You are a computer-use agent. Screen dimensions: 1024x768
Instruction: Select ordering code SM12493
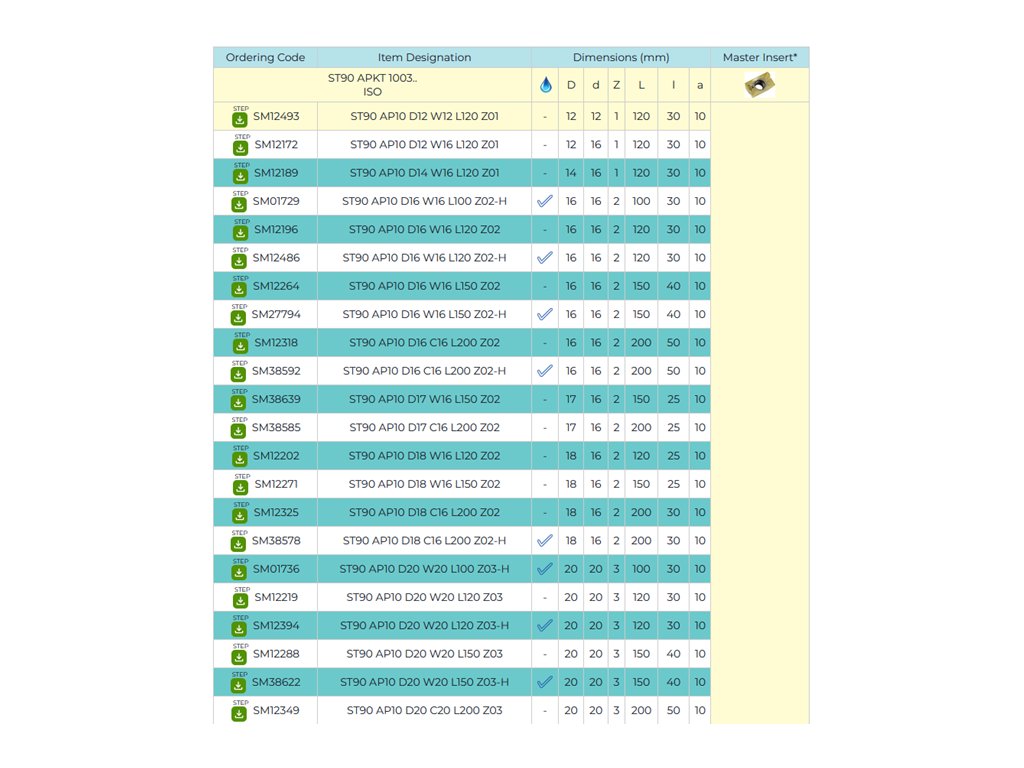tap(276, 116)
